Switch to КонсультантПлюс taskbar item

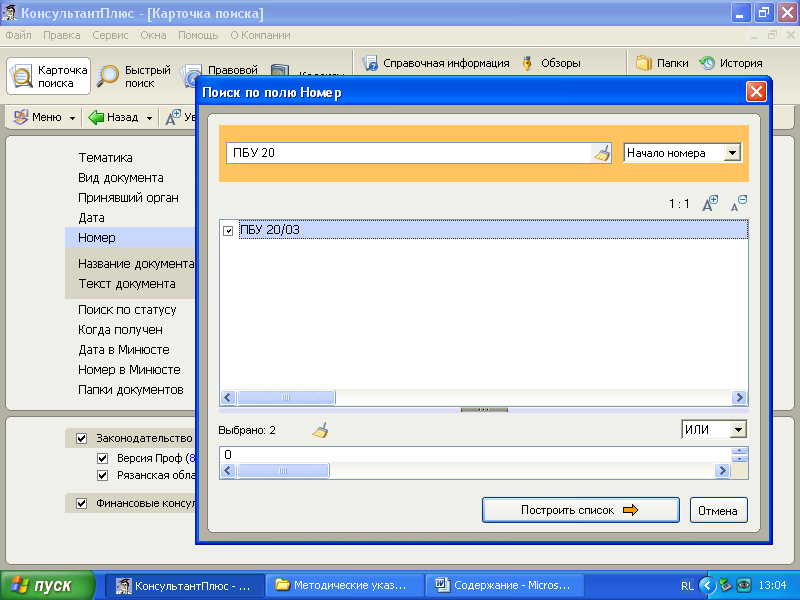click(x=185, y=586)
